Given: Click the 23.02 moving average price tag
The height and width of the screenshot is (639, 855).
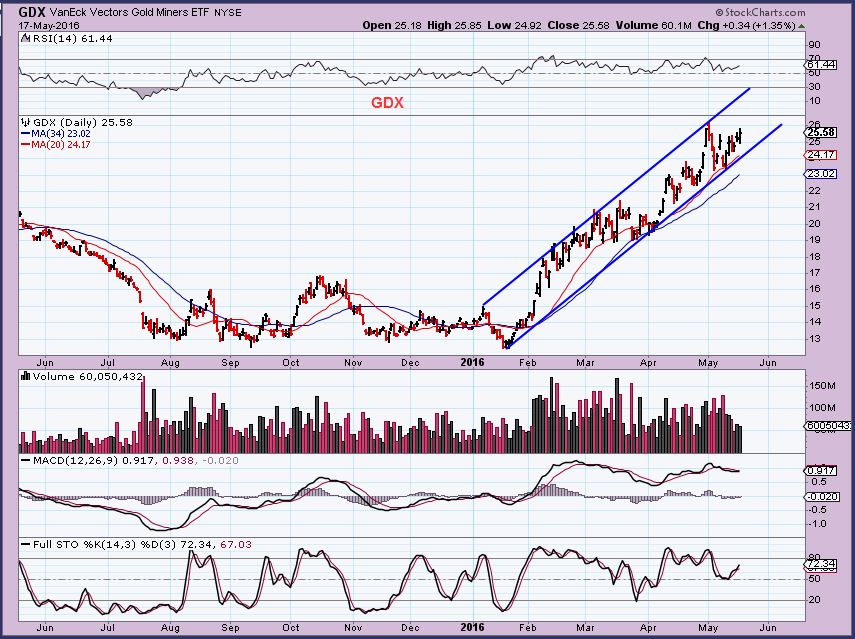Looking at the screenshot, I should [x=821, y=174].
